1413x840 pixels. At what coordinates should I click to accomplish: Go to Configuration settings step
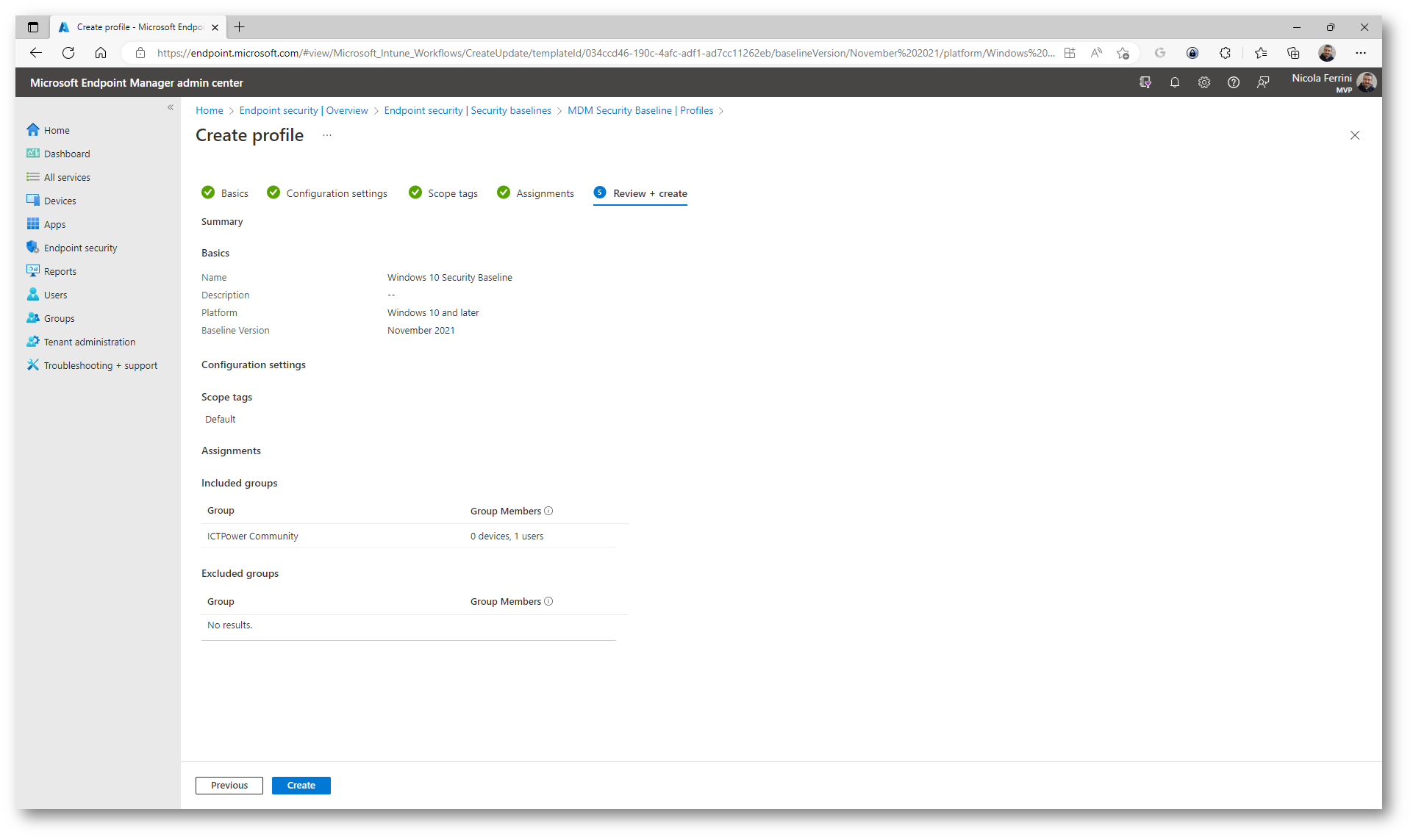(x=327, y=193)
